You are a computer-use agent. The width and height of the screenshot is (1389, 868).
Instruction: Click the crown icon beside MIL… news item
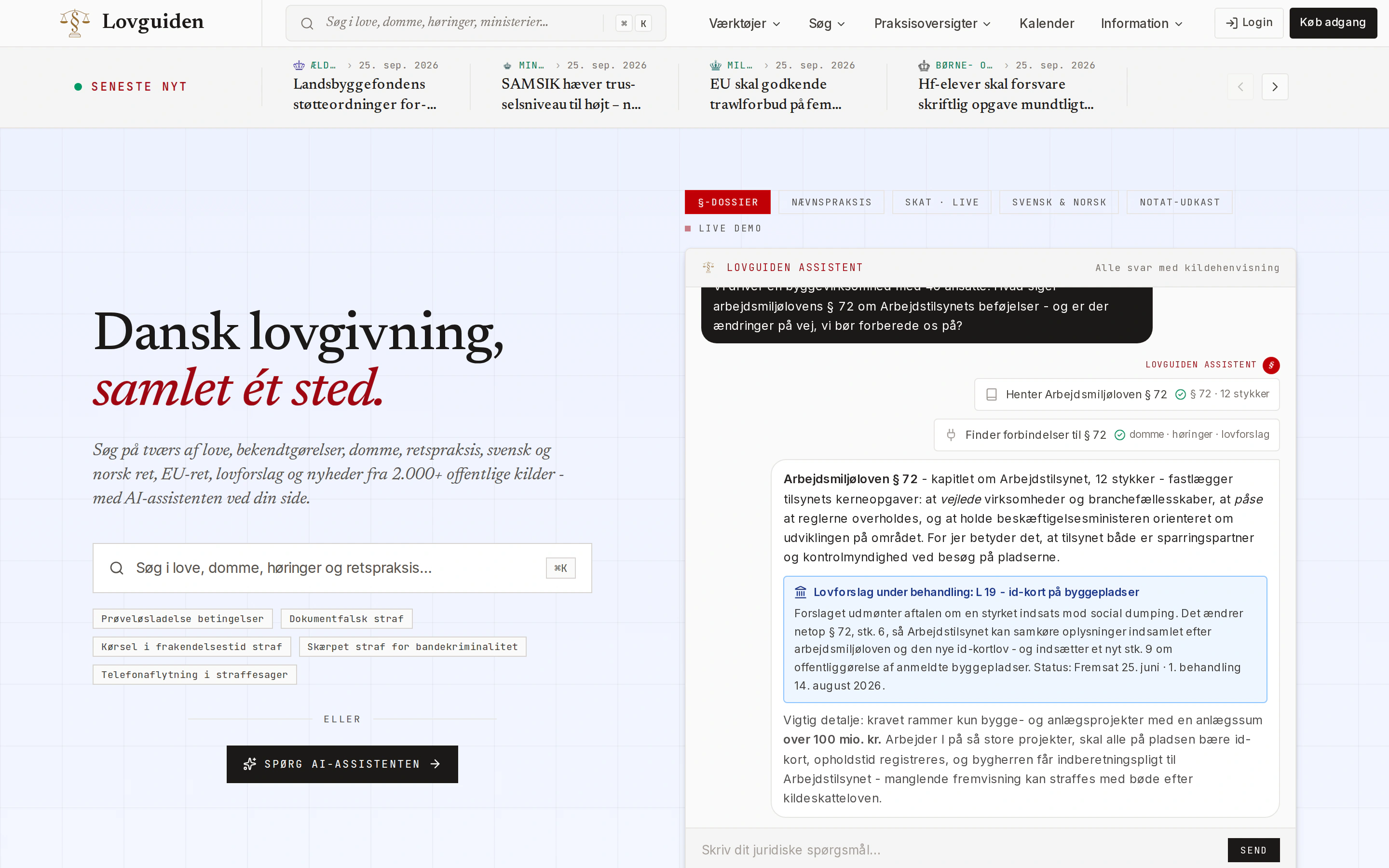tap(716, 66)
